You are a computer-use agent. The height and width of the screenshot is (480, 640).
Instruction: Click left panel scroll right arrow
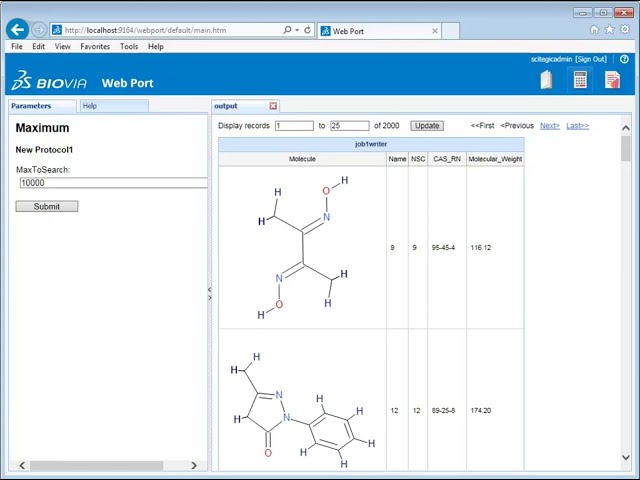point(194,465)
